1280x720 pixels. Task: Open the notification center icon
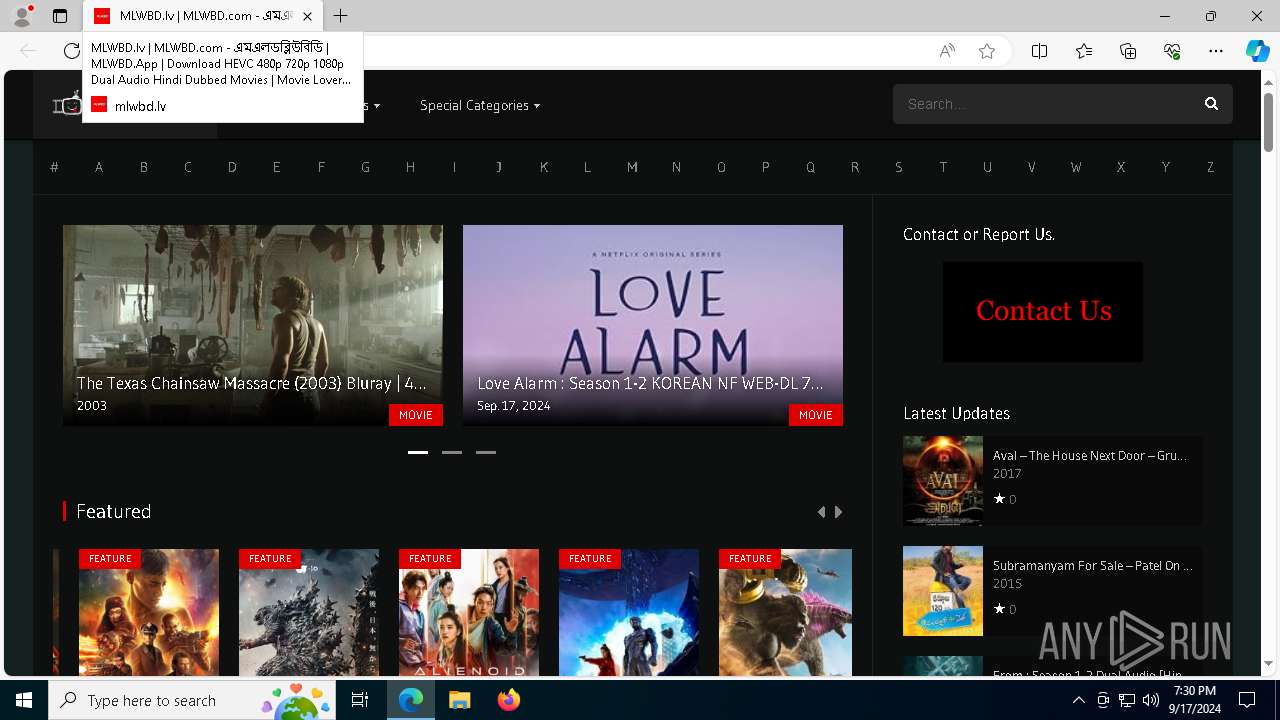[1247, 700]
